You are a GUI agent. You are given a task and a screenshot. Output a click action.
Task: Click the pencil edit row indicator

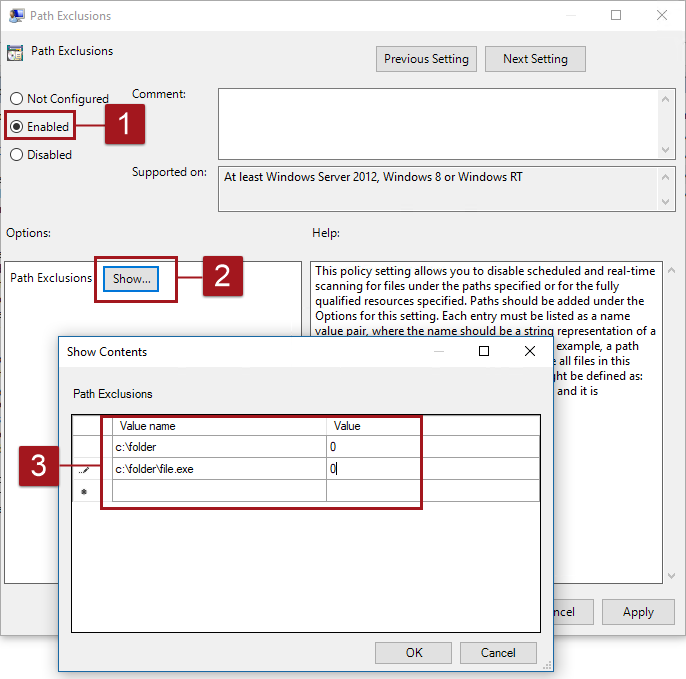tap(86, 469)
